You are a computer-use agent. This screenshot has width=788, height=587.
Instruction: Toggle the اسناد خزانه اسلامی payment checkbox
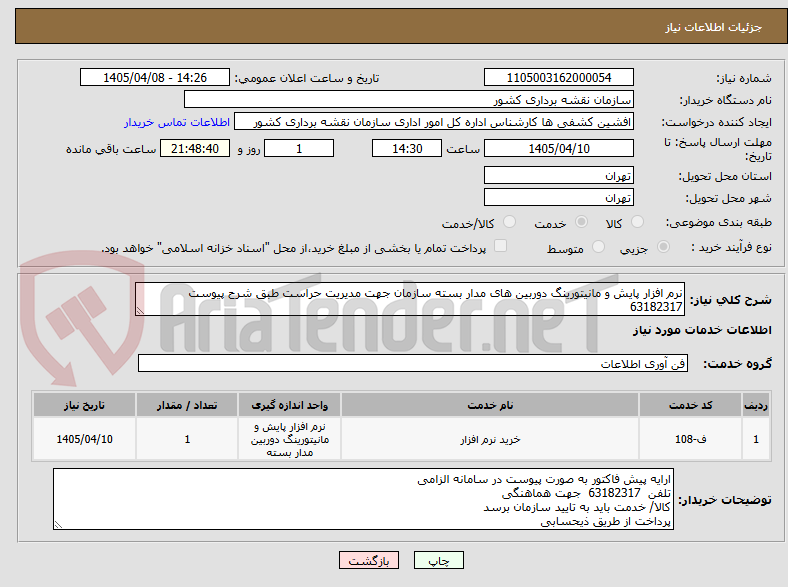[x=501, y=246]
